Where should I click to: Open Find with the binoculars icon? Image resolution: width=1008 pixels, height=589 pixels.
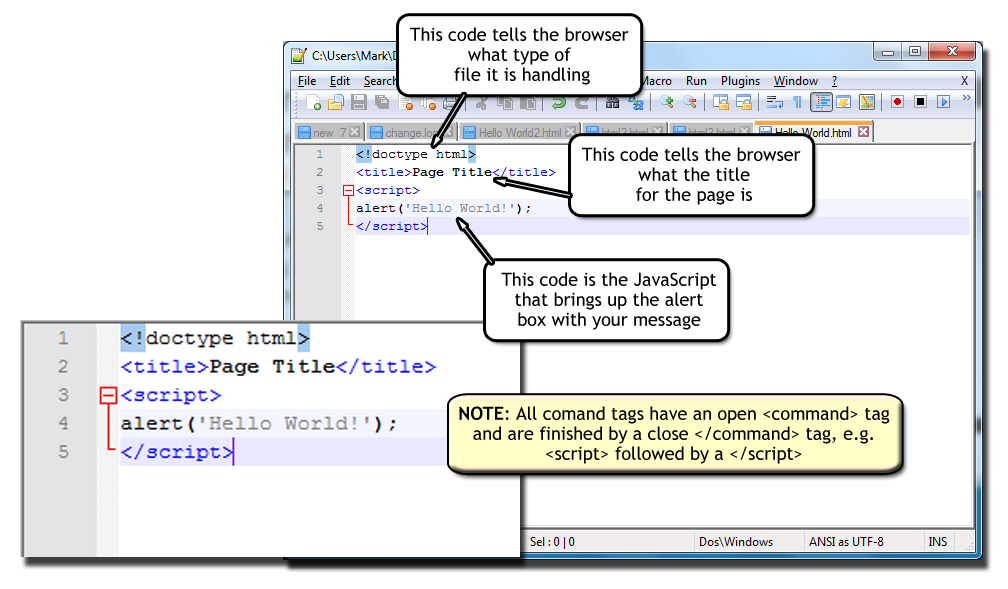[x=613, y=102]
